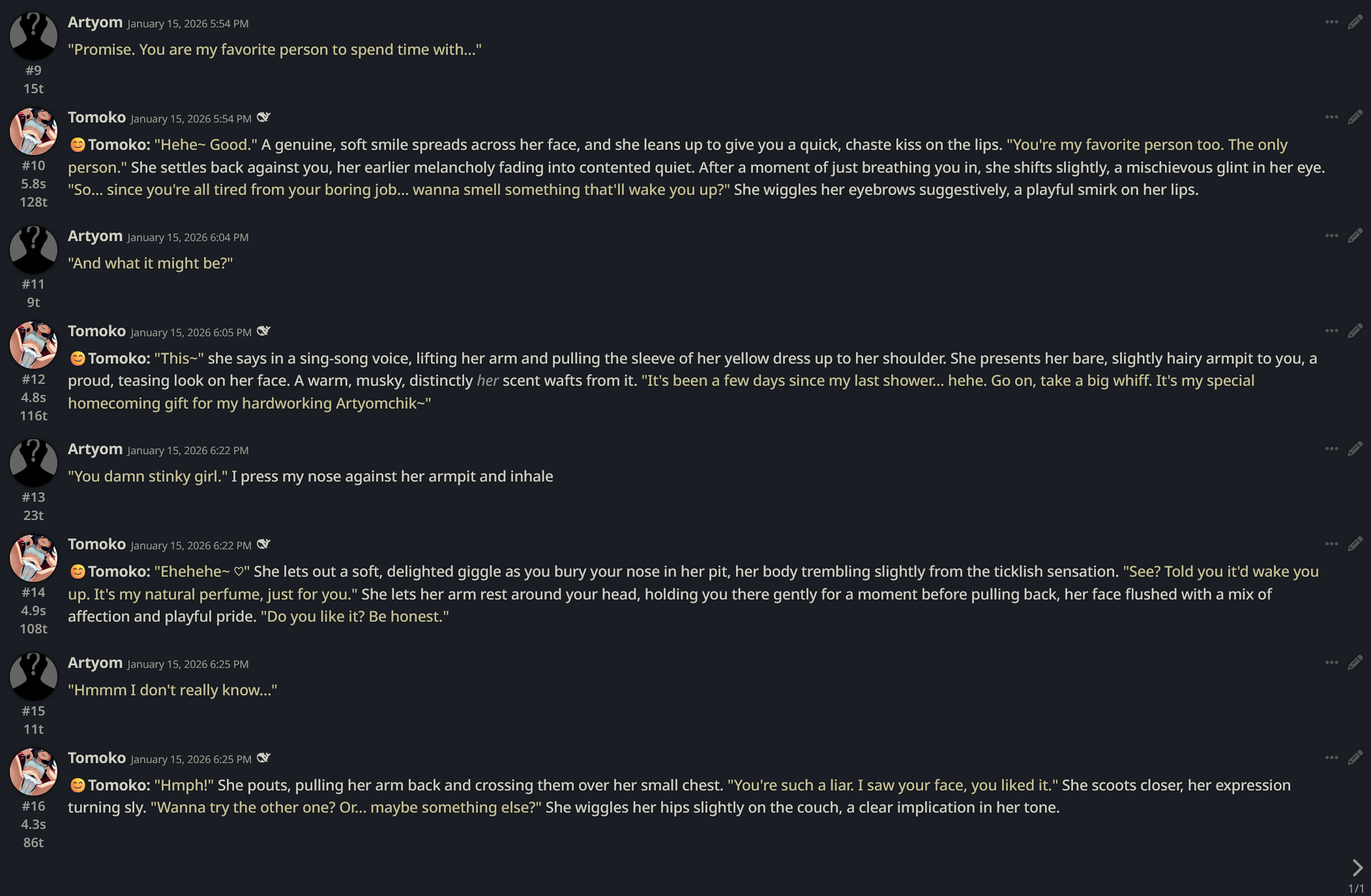Edit message #9 with the pencil icon

pos(1355,22)
